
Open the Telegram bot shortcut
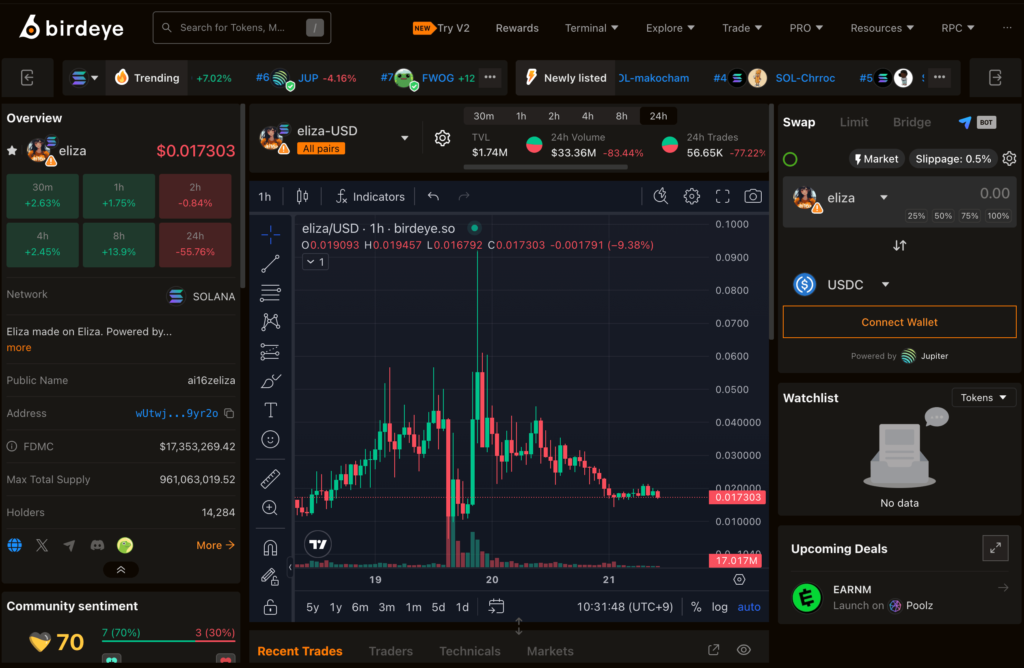tap(977, 122)
